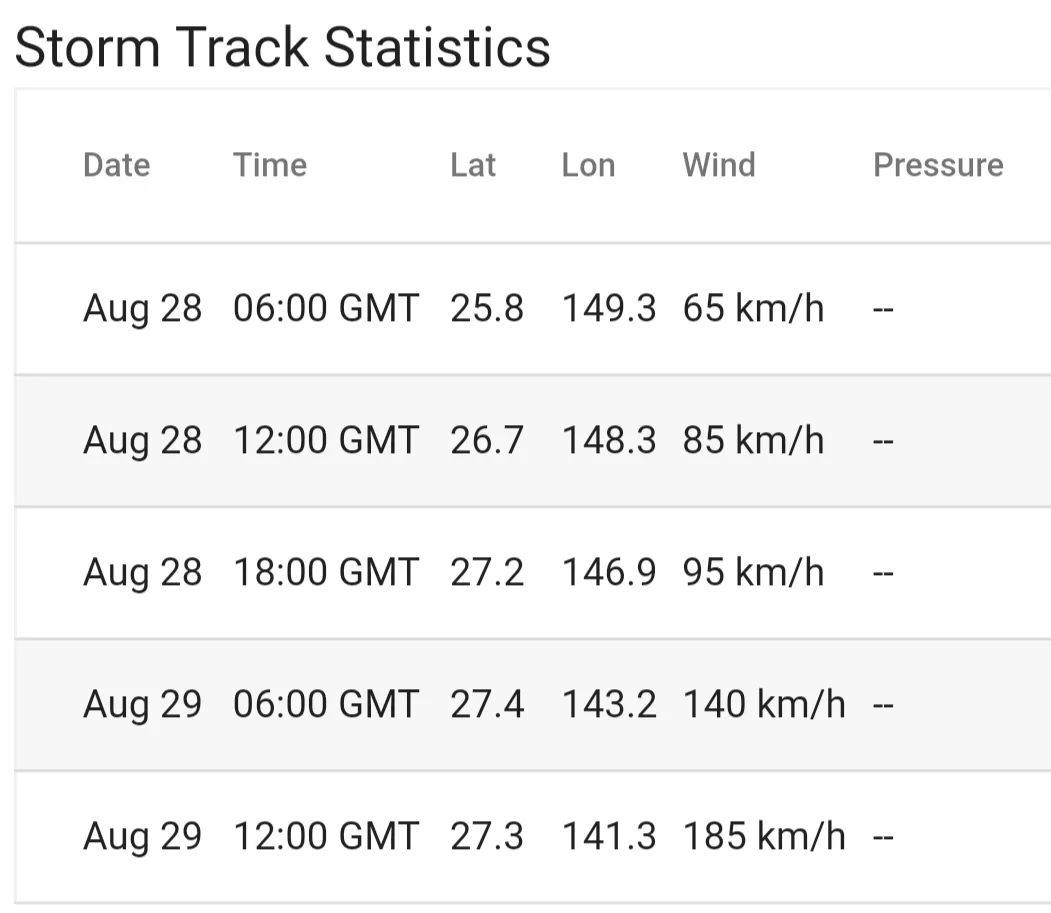Click the longitude cell showing 143.2
Viewport: 1051px width, 913px height.
[x=608, y=704]
